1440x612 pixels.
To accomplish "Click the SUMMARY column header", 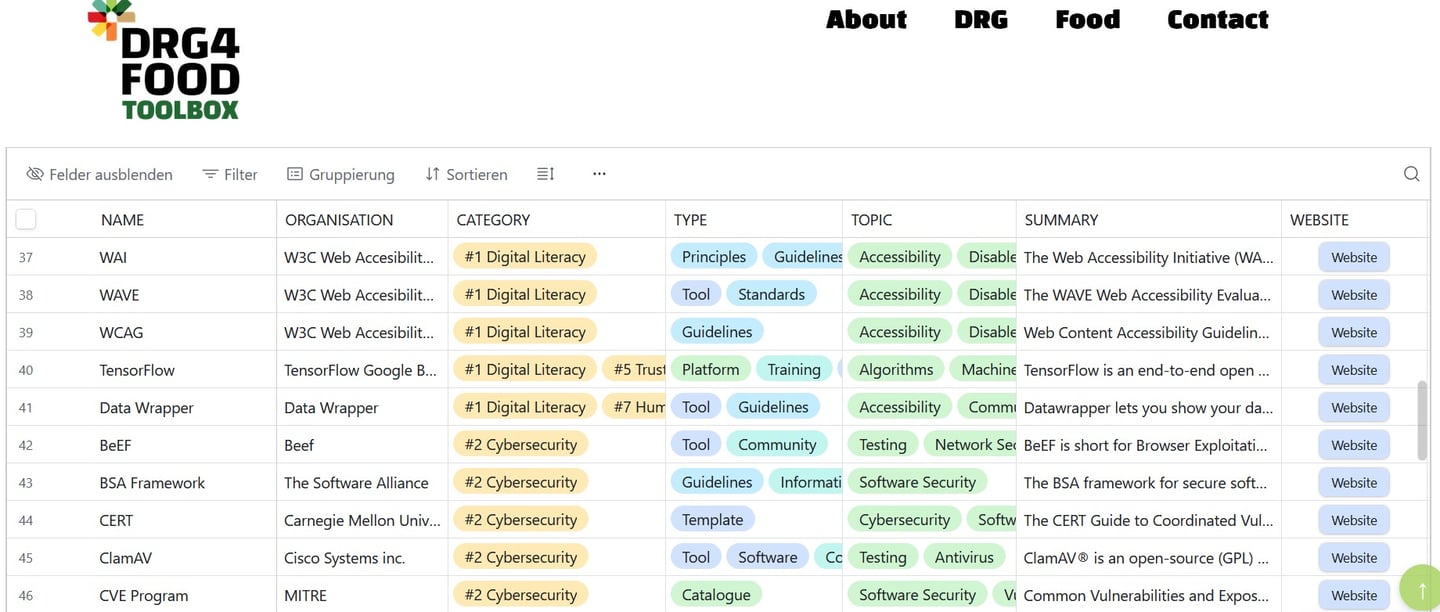I will (x=1061, y=220).
